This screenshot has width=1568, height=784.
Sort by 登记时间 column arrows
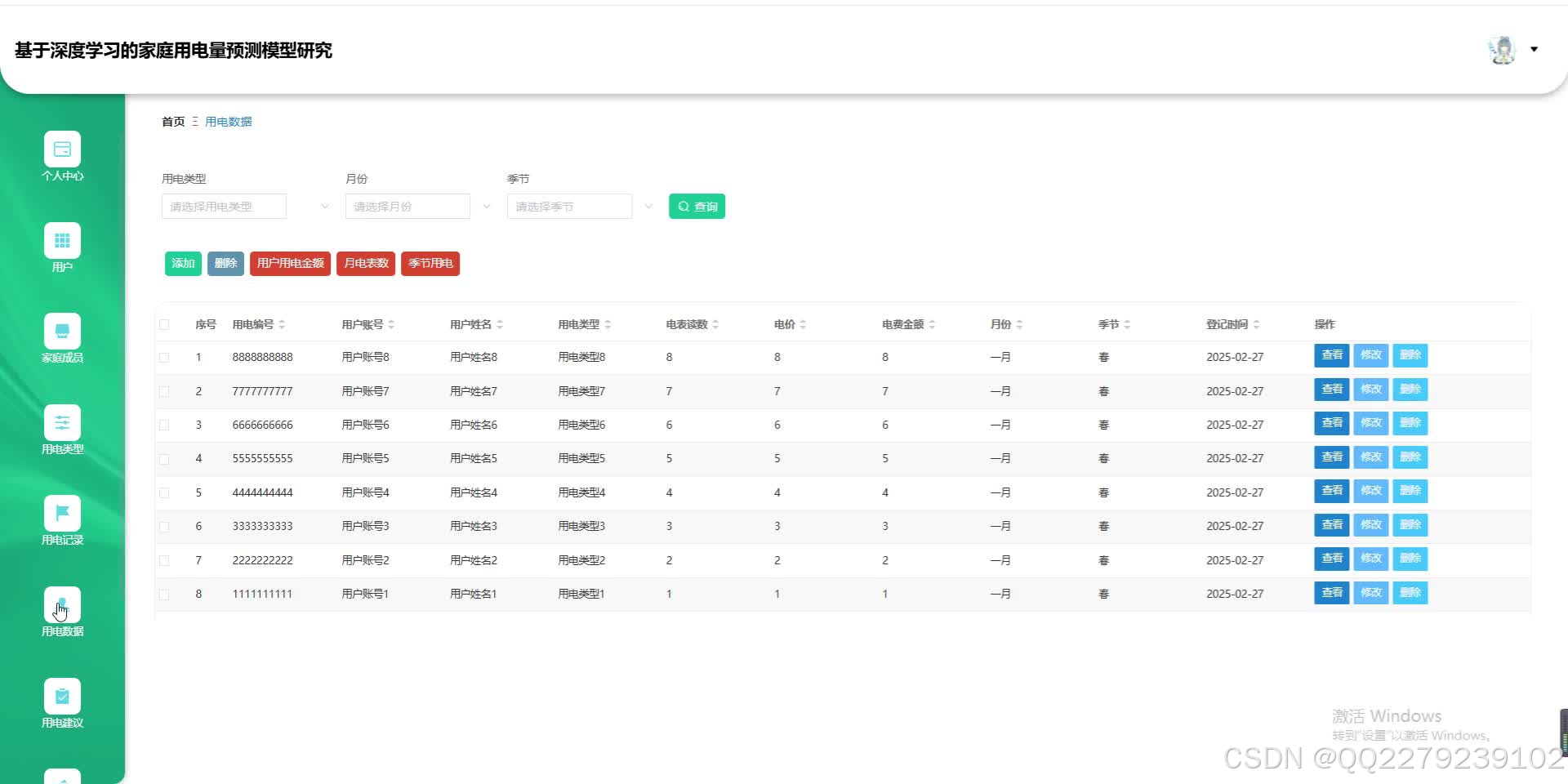tap(1256, 324)
